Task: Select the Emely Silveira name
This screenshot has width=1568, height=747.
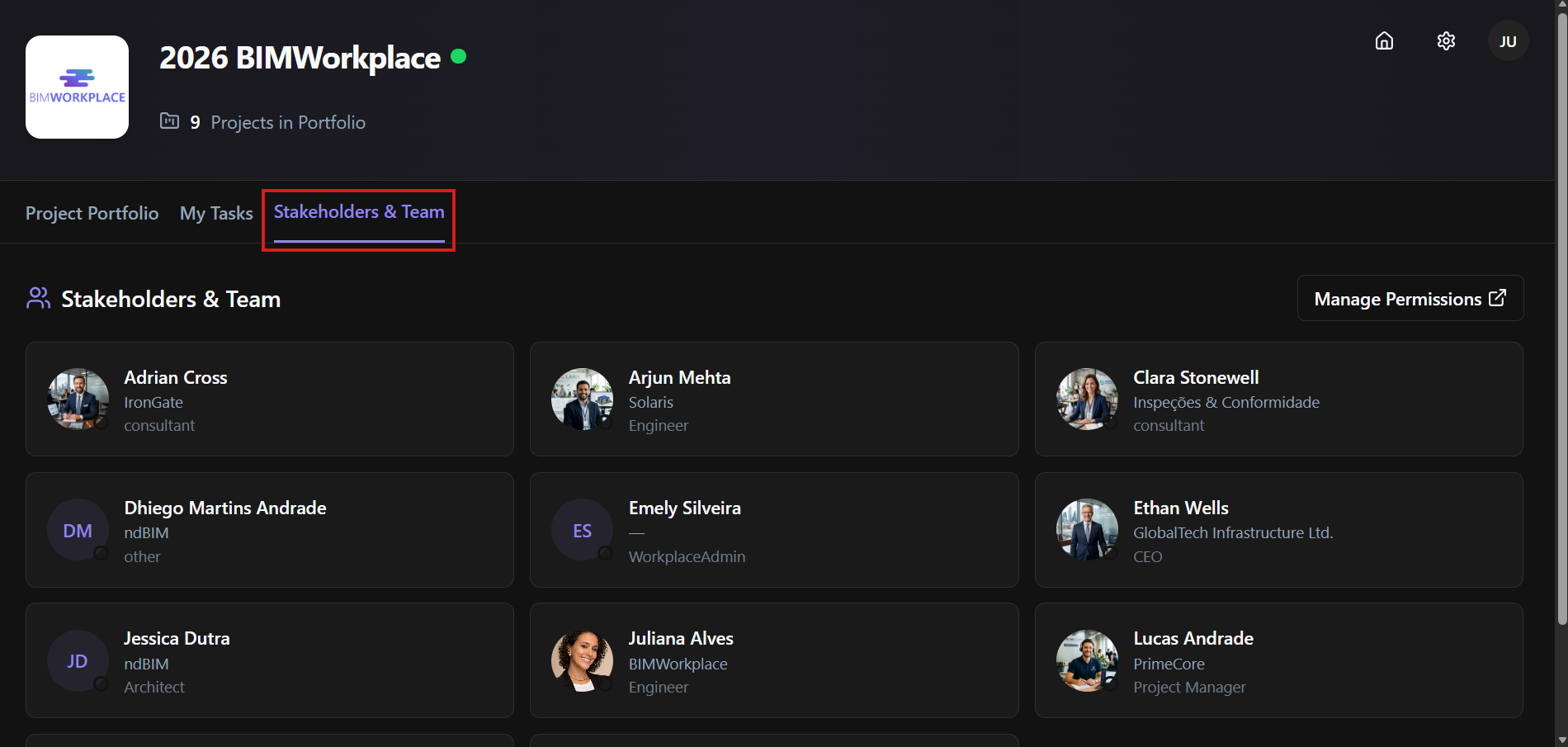Action: (x=685, y=508)
